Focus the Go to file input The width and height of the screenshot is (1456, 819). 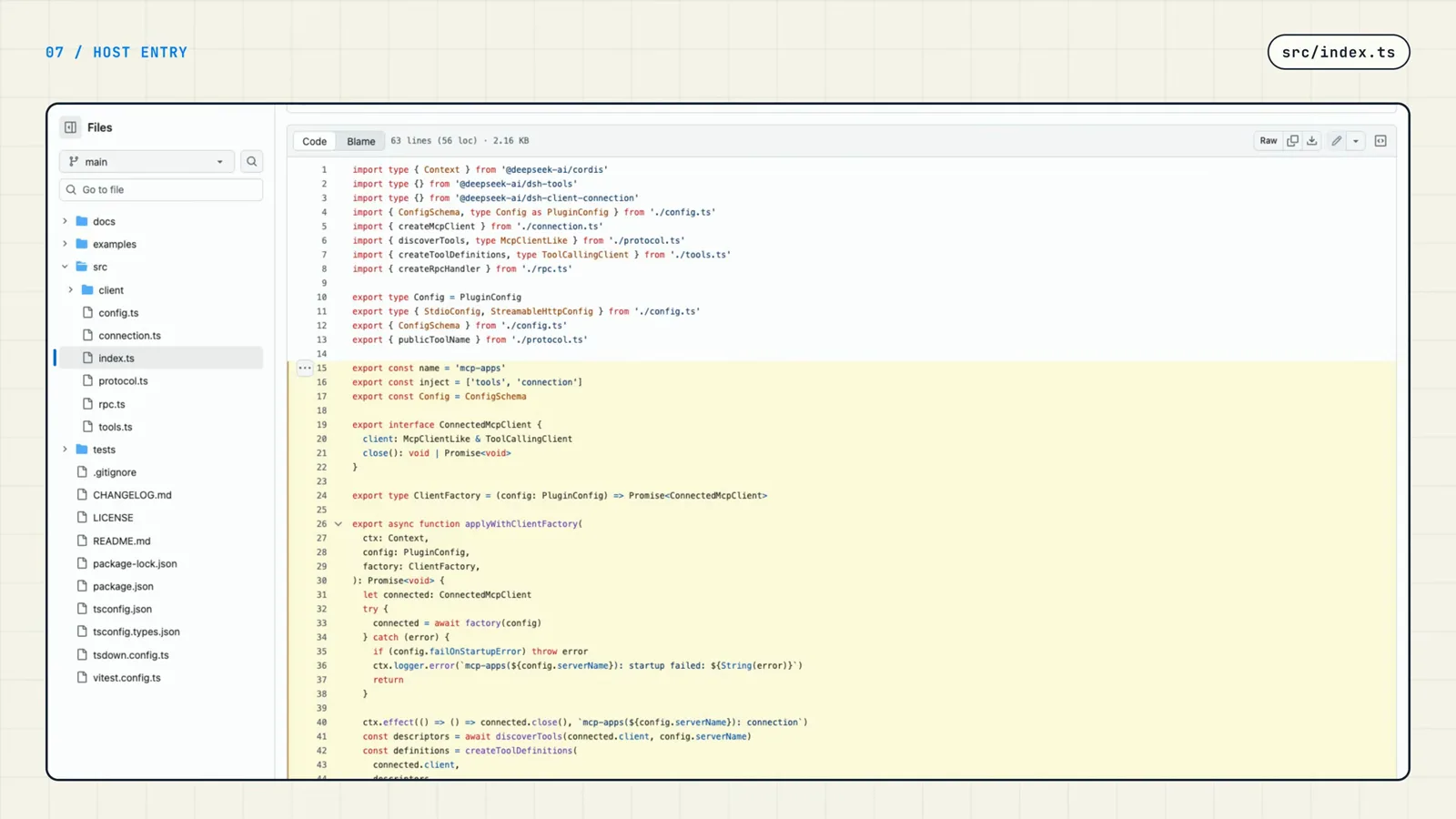[161, 190]
